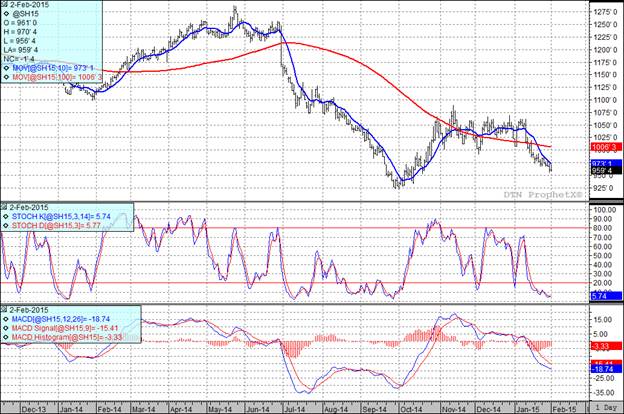Click the legend toggle icon beside the price pane date
624x414 pixels.
(x=5, y=4)
